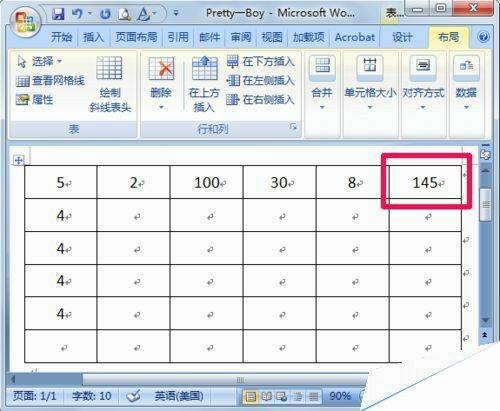Open the 行和列 dialog launcher
The image size is (500, 411).
[x=293, y=126]
